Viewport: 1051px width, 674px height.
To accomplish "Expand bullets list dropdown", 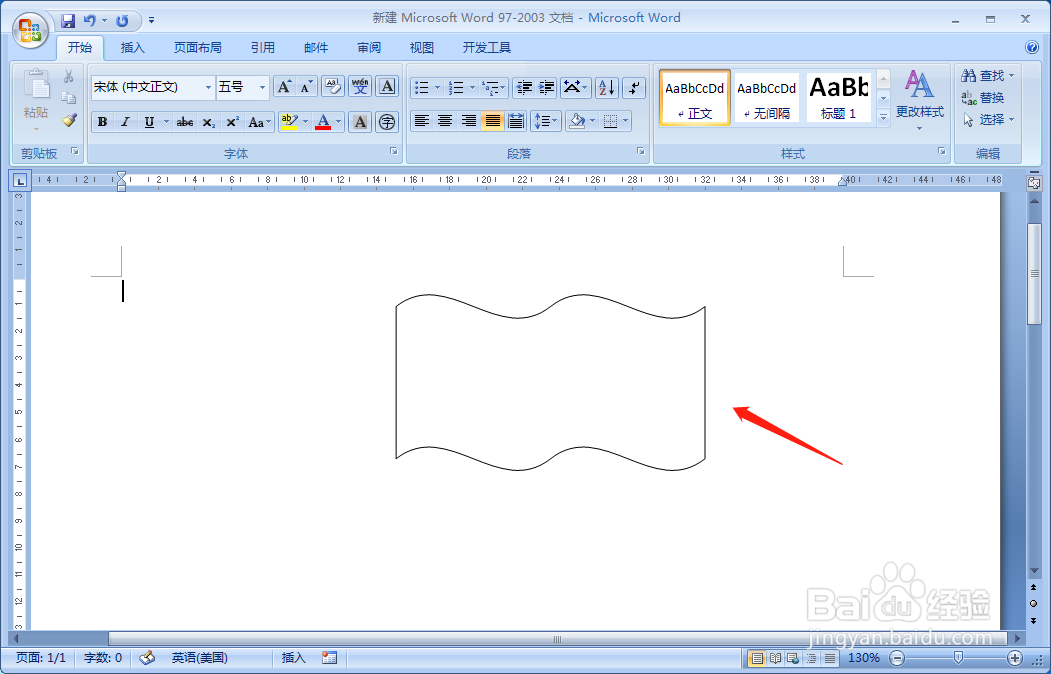I will pyautogui.click(x=438, y=87).
